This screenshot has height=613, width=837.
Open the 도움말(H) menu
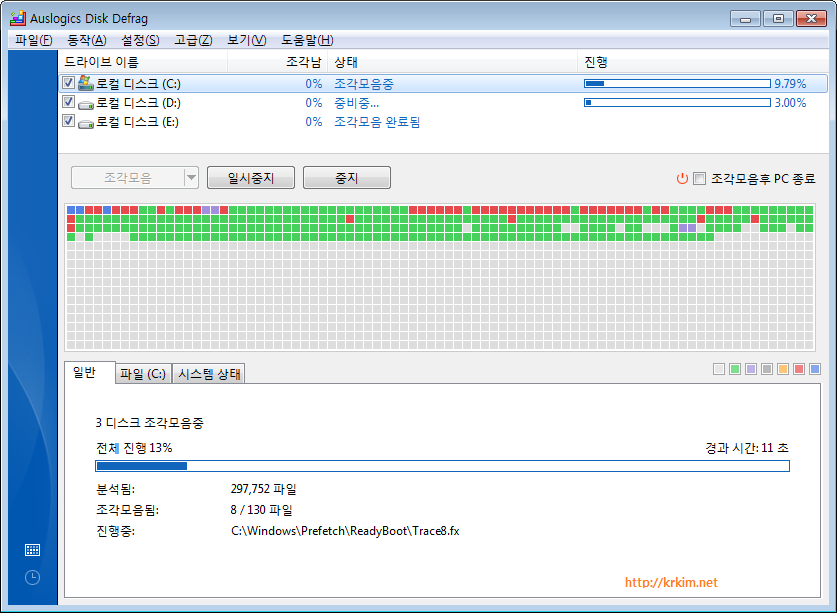(x=307, y=40)
